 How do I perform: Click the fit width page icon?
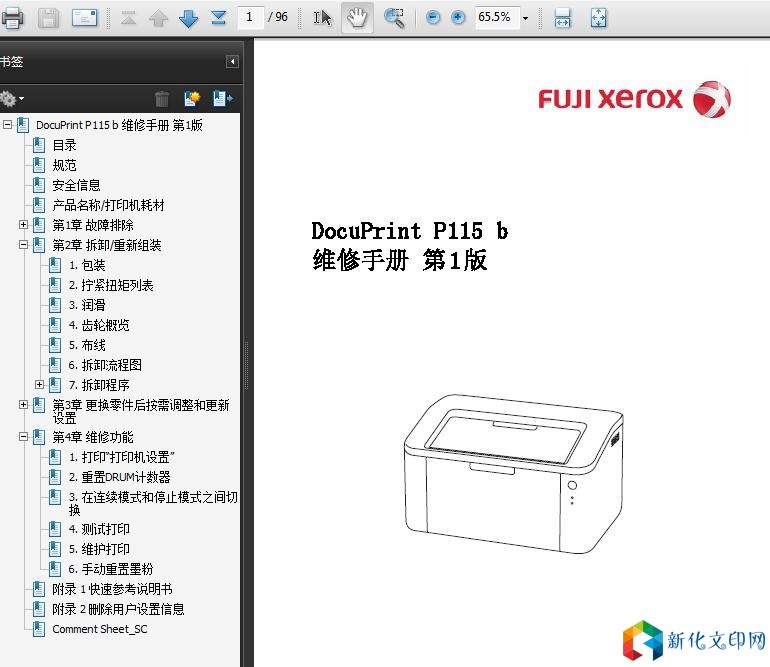563,17
